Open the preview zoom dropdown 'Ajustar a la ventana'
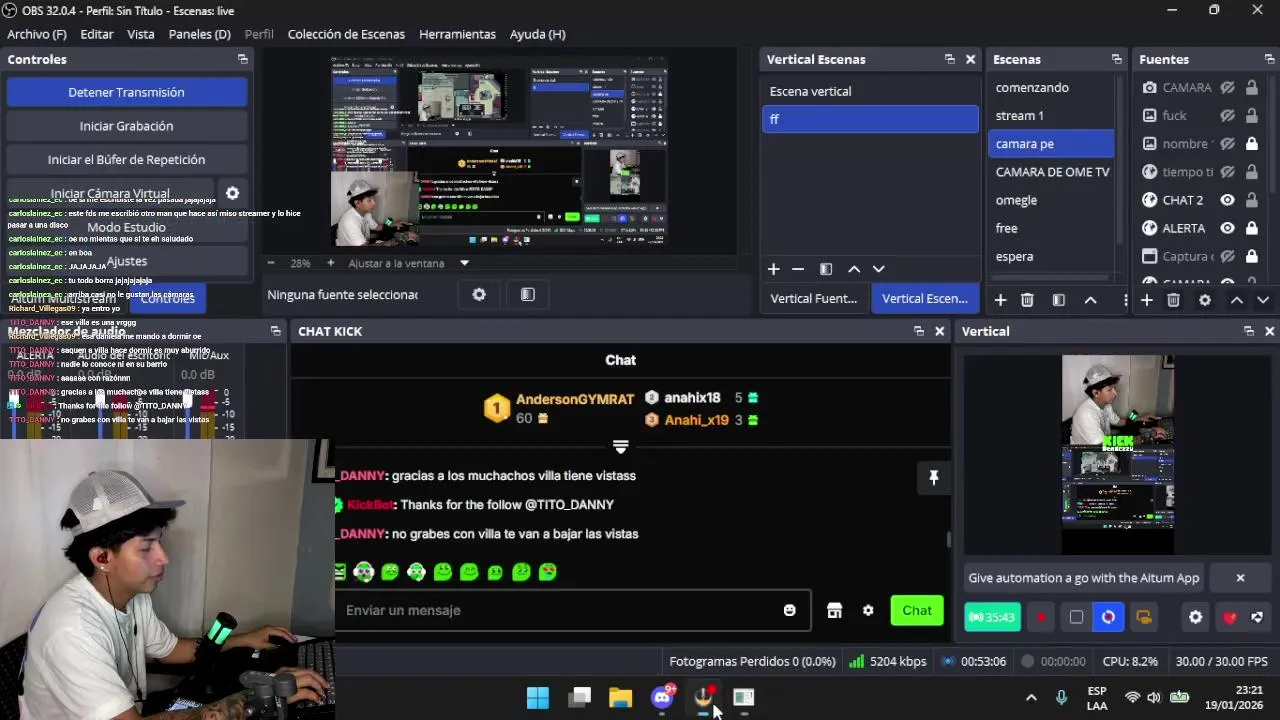 click(409, 263)
